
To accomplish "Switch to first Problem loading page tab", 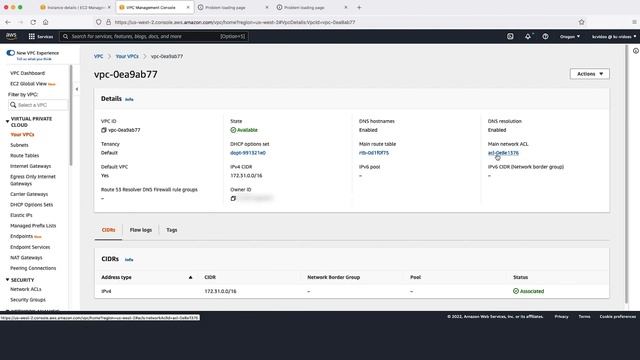I will [233, 7].
